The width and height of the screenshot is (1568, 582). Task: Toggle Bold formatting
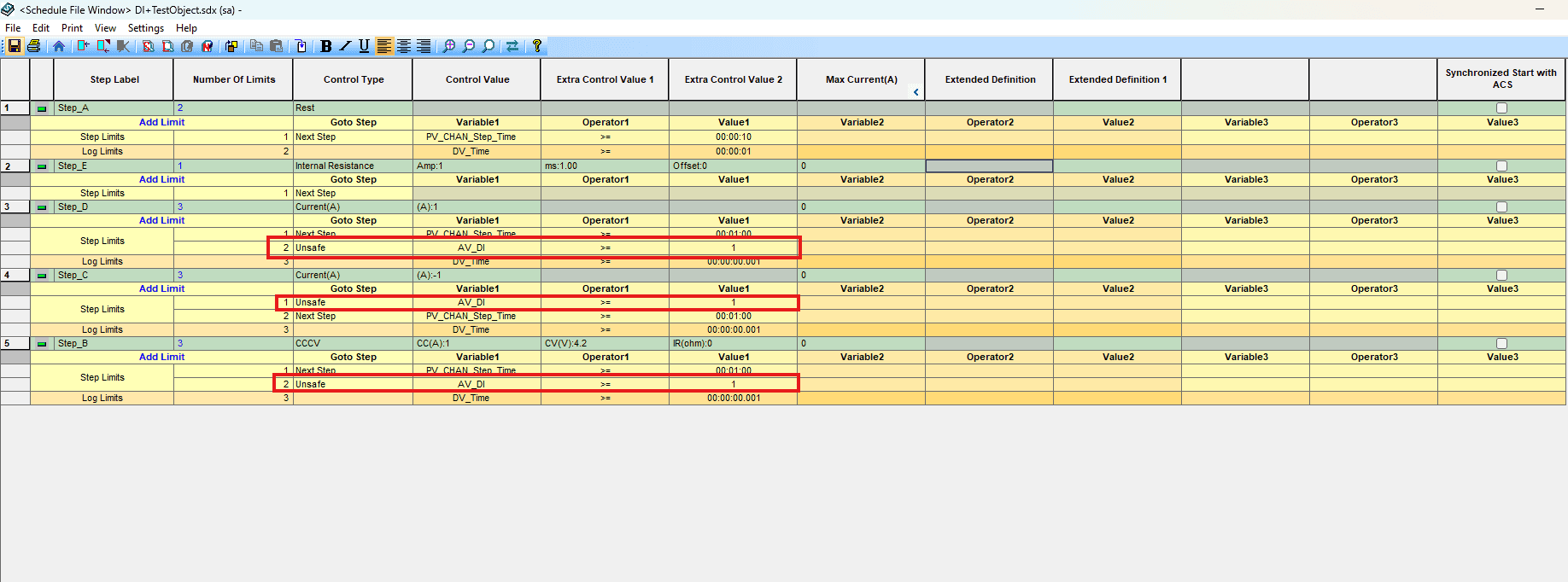click(326, 46)
